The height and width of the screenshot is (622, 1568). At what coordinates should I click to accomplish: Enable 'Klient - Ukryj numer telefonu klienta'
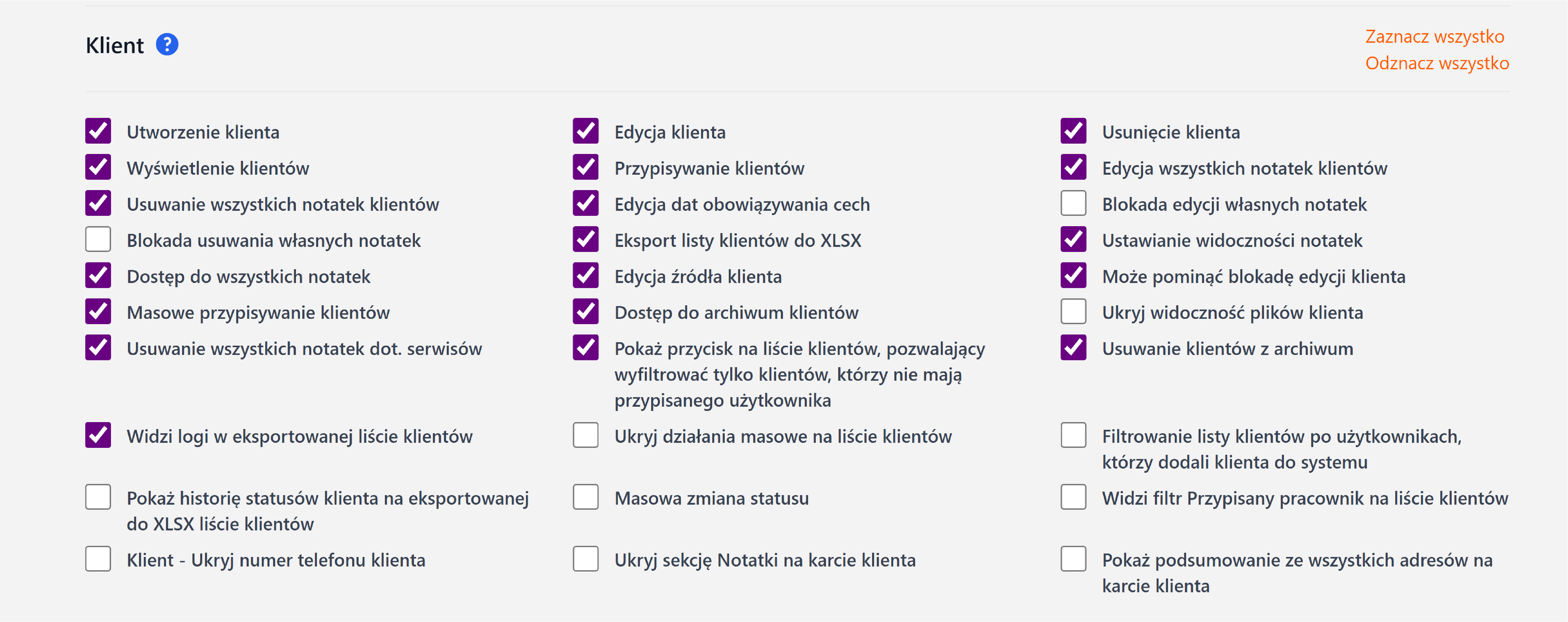(x=98, y=559)
